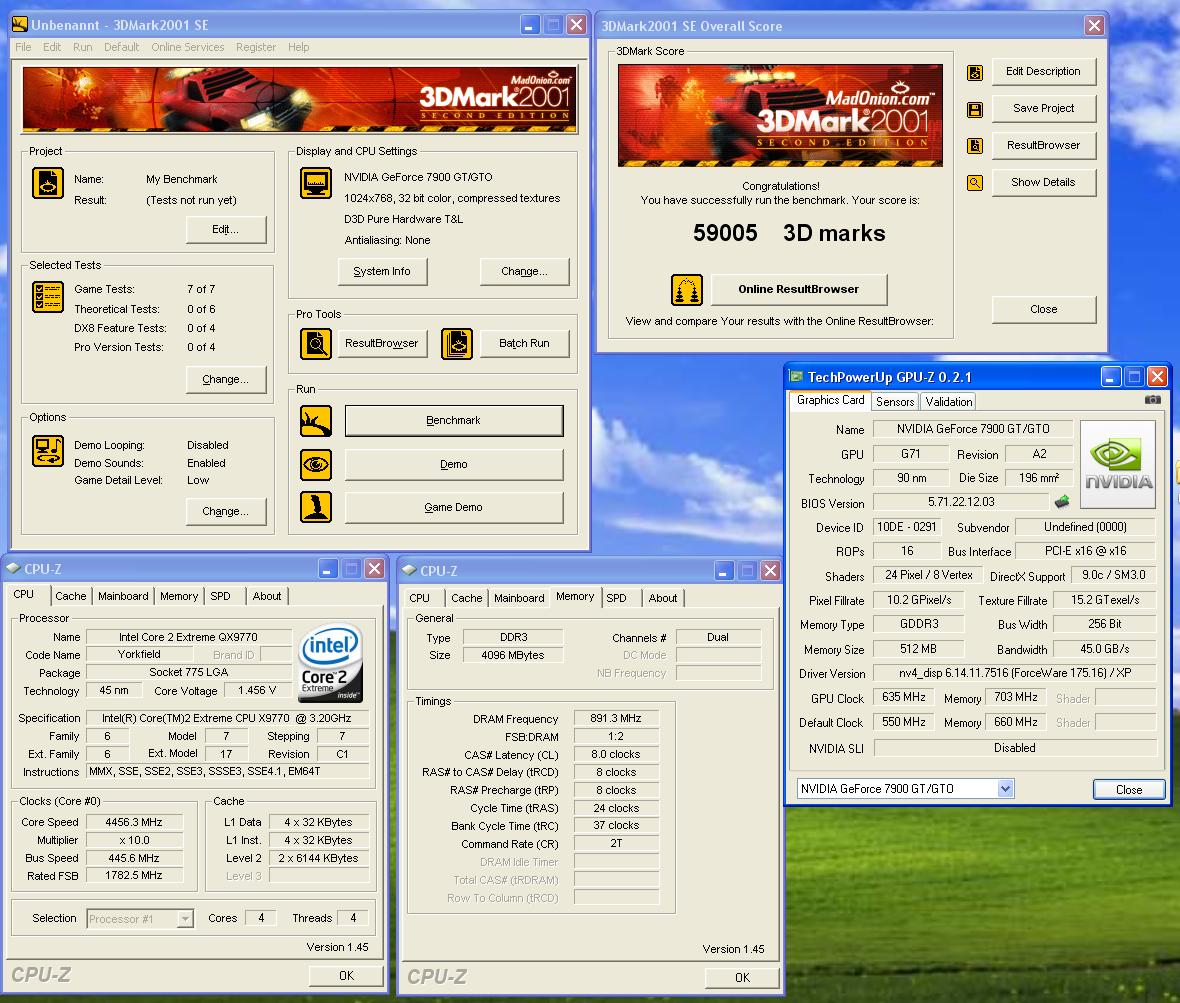This screenshot has height=1003, width=1180.
Task: Click the 3DMark2001 banner in score window
Action: pos(780,115)
